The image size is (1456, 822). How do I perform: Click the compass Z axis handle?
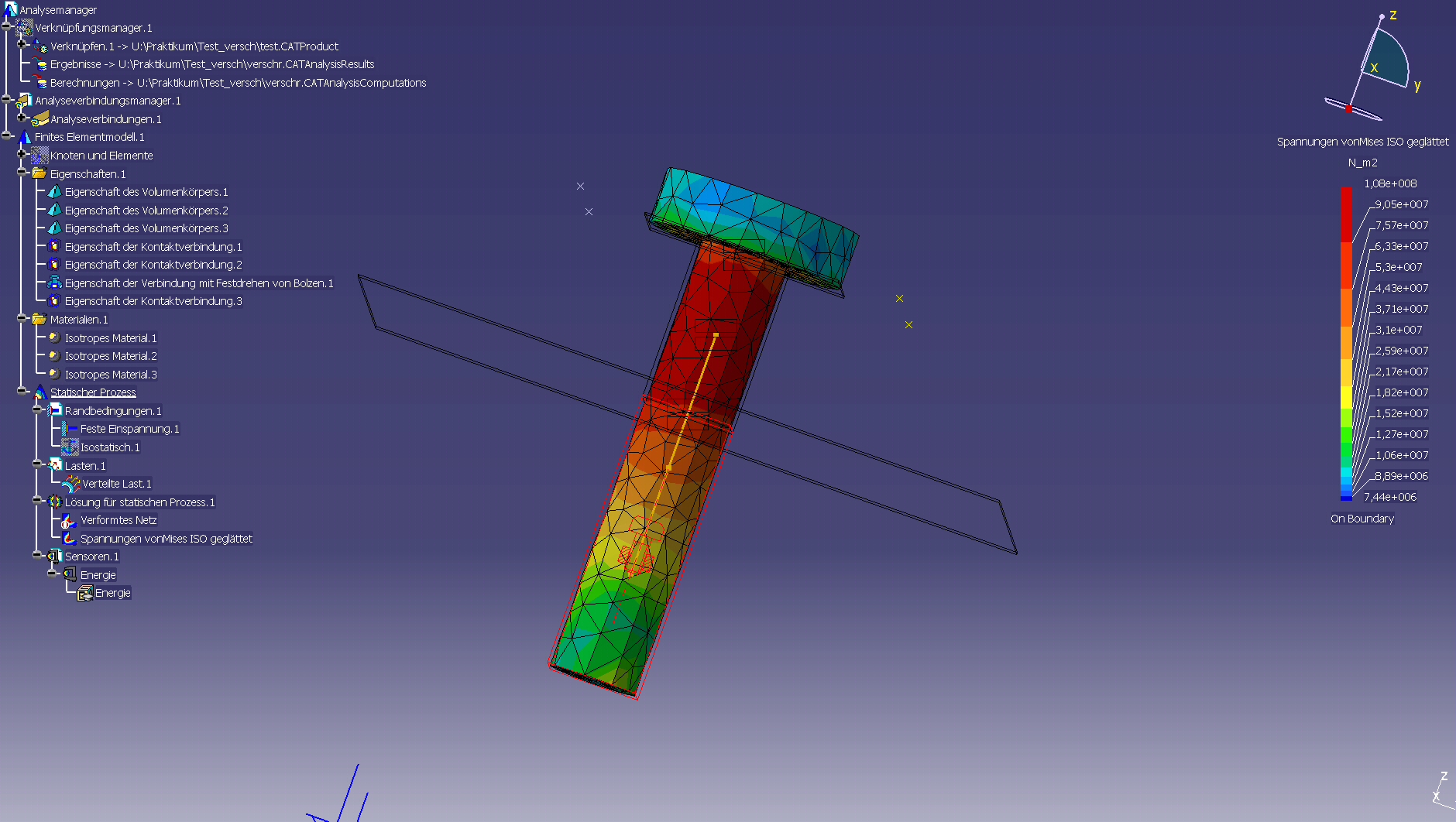1382,16
